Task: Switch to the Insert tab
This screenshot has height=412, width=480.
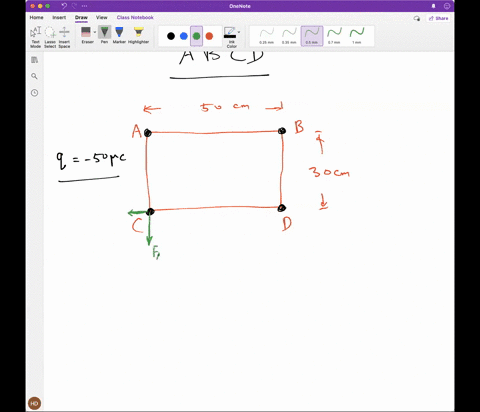Action: click(59, 17)
